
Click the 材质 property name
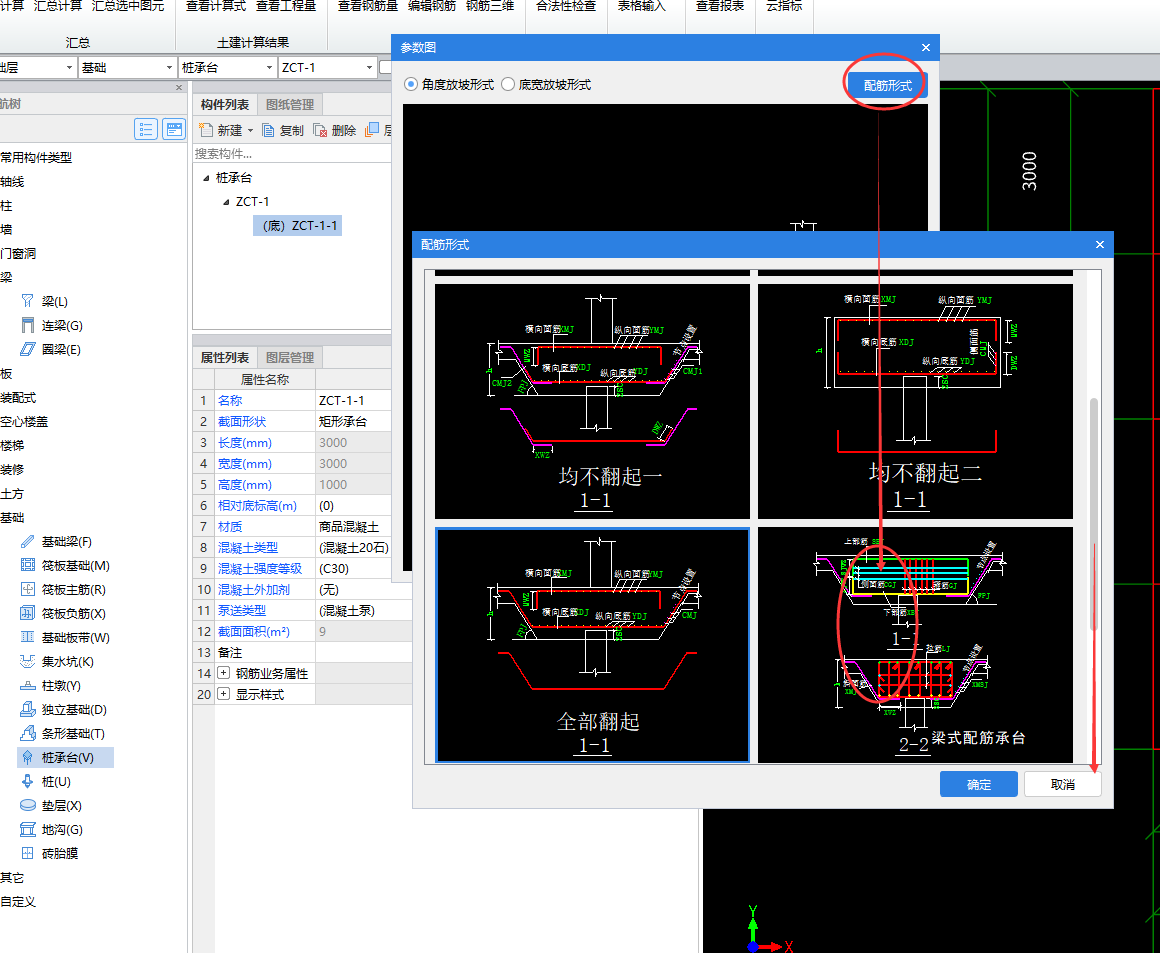tap(230, 526)
